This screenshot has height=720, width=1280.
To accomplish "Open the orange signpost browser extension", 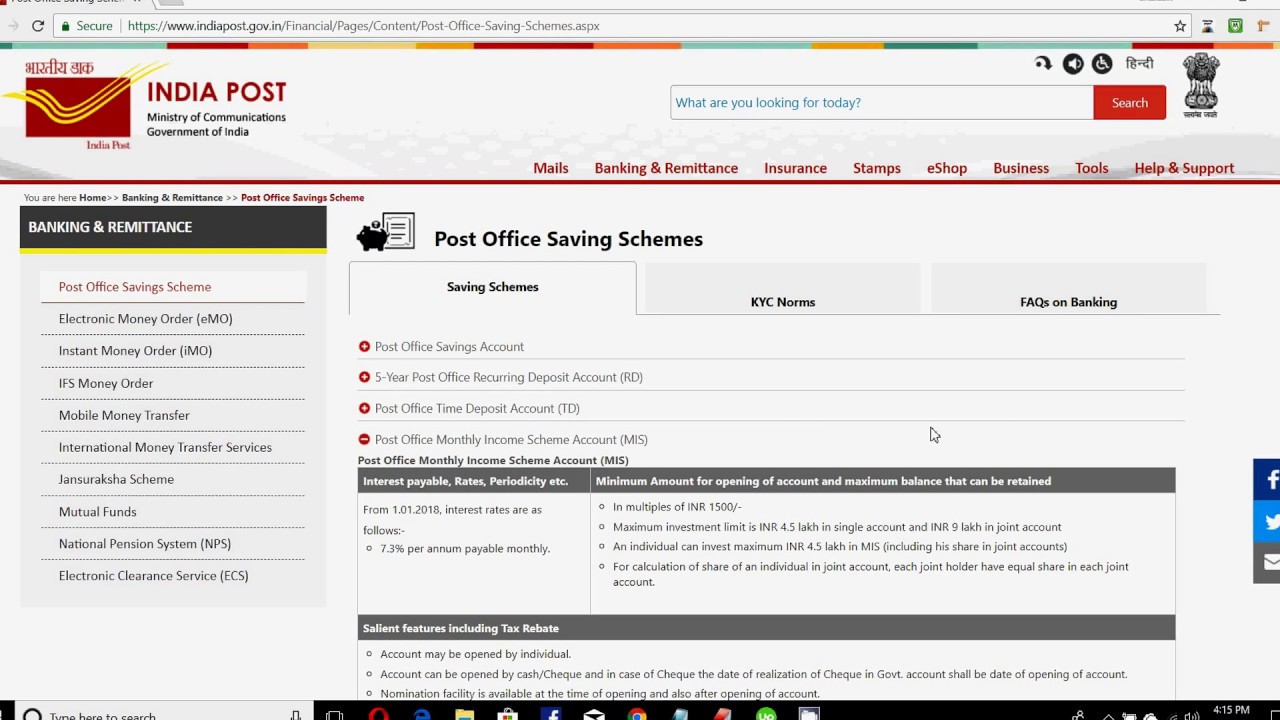I will [1264, 26].
